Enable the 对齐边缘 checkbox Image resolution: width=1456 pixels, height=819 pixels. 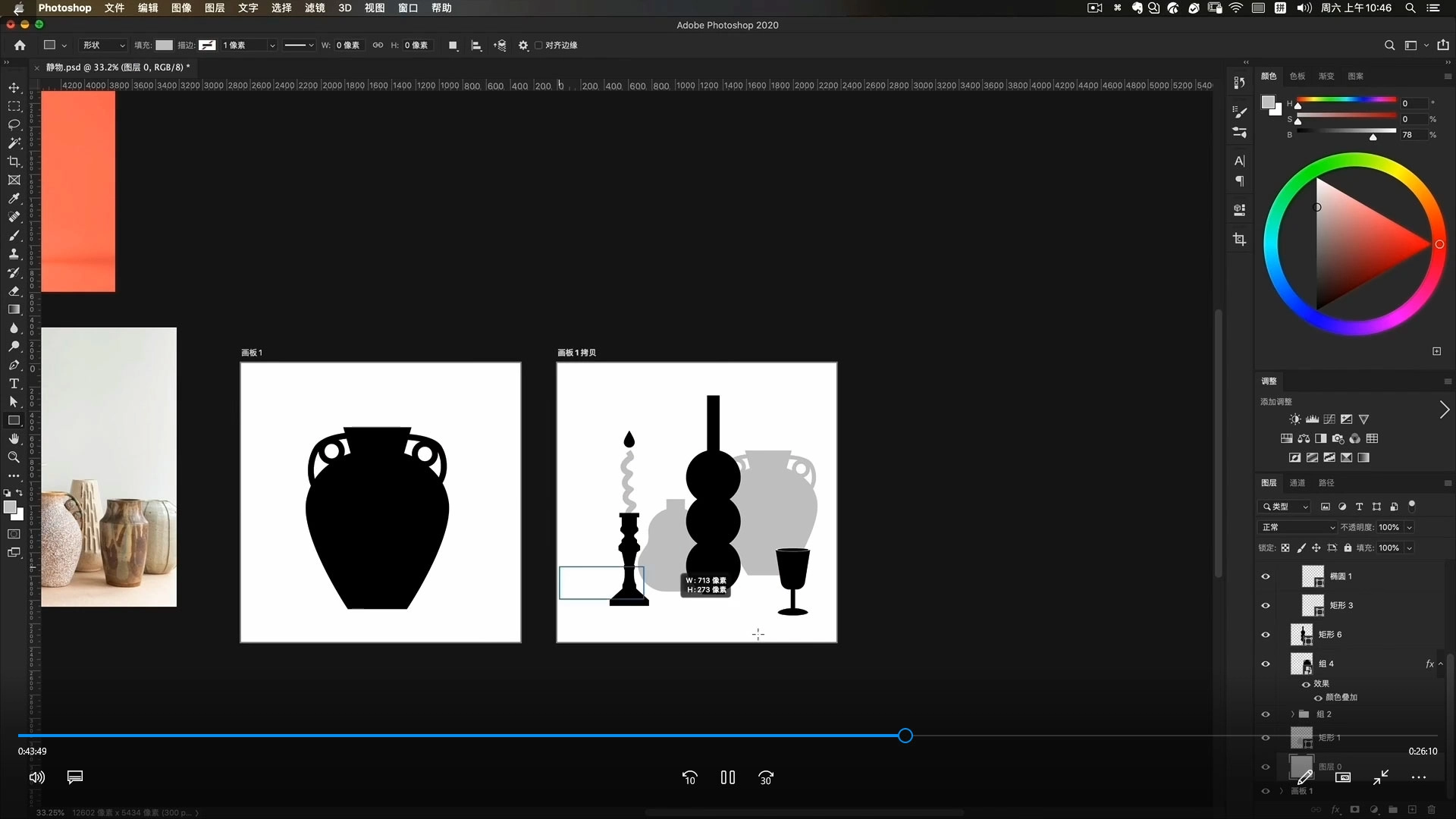(539, 45)
